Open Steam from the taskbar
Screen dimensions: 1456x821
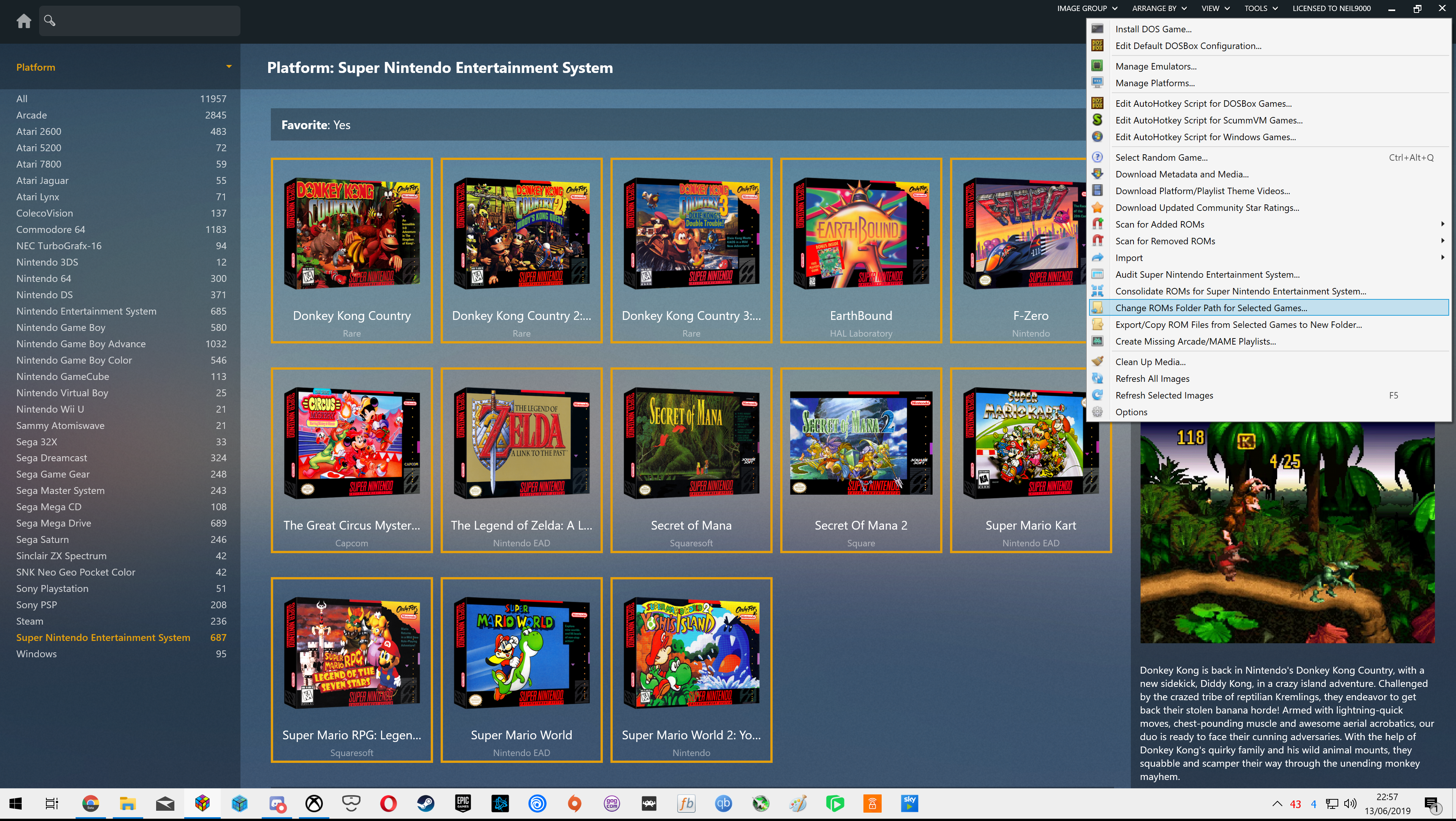click(x=425, y=804)
